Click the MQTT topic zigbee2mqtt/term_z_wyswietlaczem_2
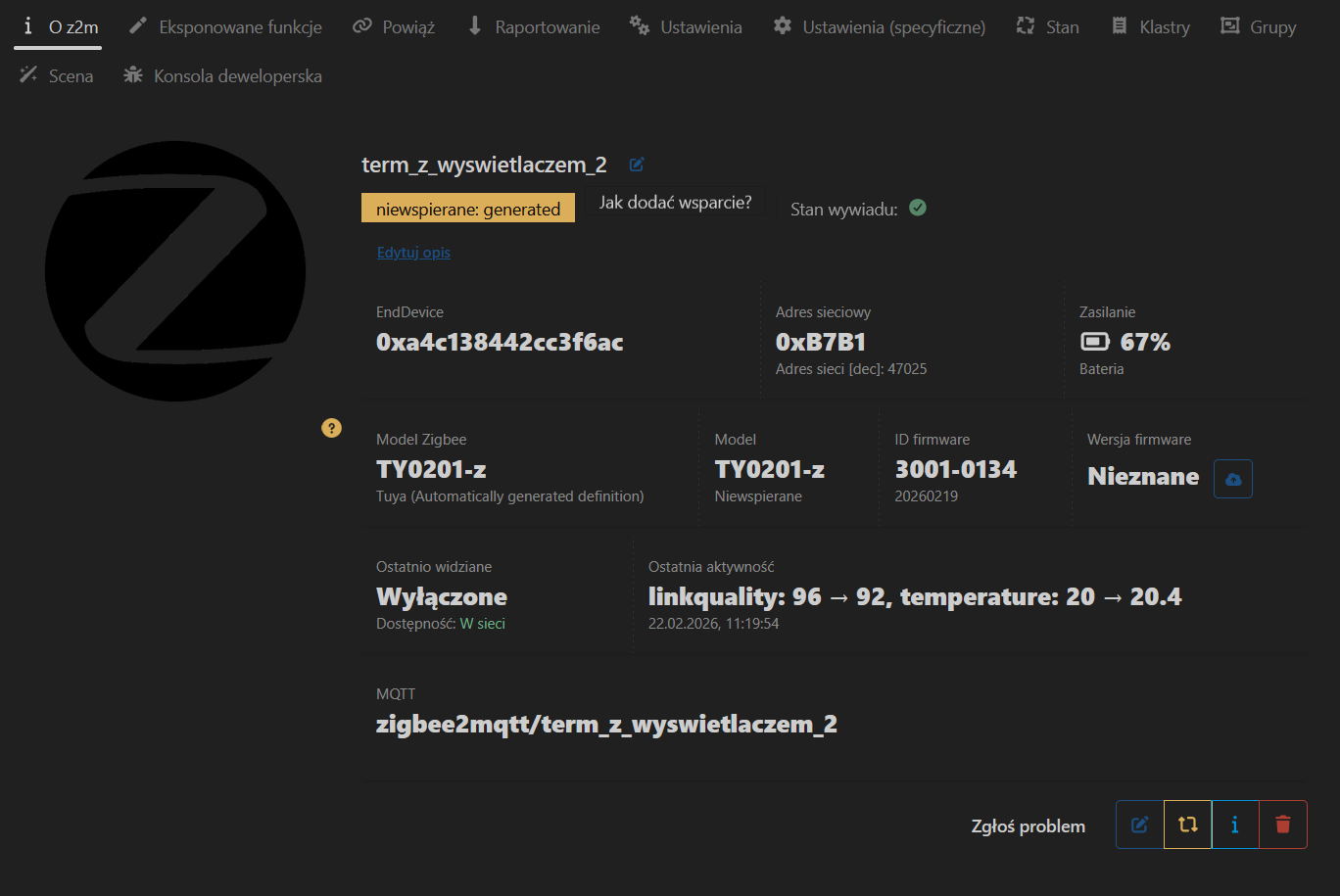The height and width of the screenshot is (896, 1340). coord(606,724)
